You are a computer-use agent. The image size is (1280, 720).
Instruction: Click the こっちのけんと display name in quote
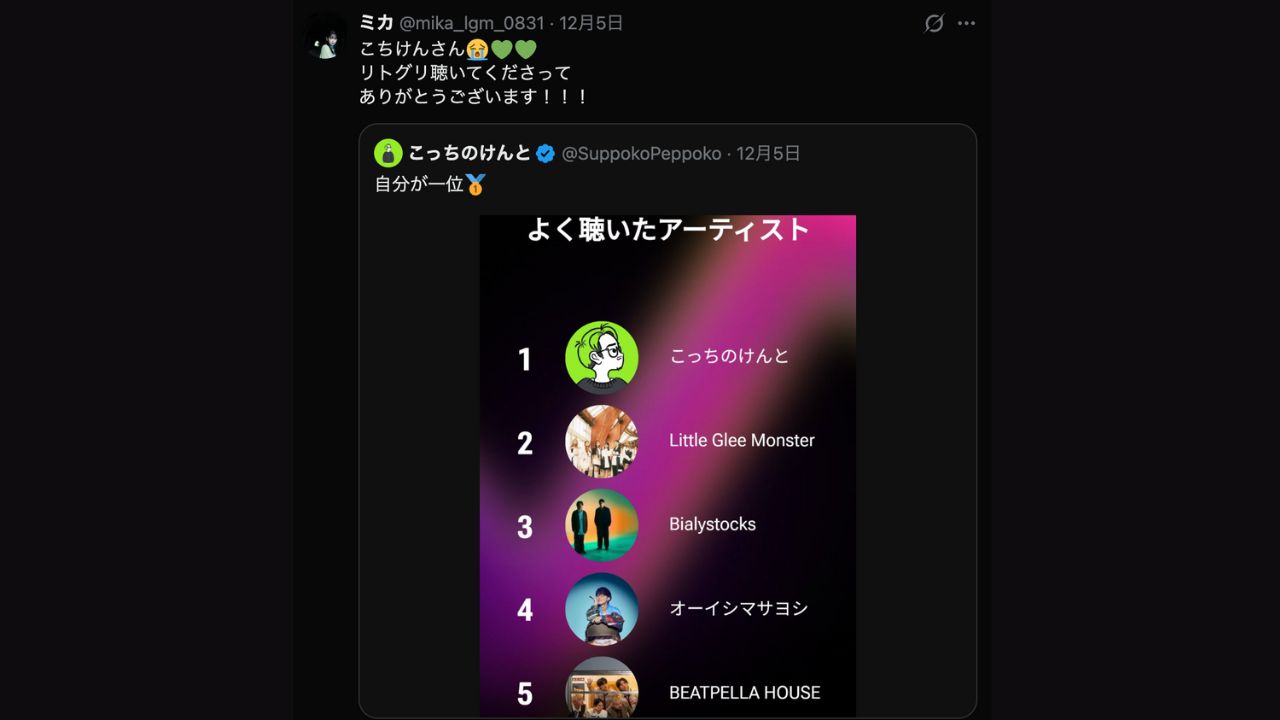[x=469, y=153]
